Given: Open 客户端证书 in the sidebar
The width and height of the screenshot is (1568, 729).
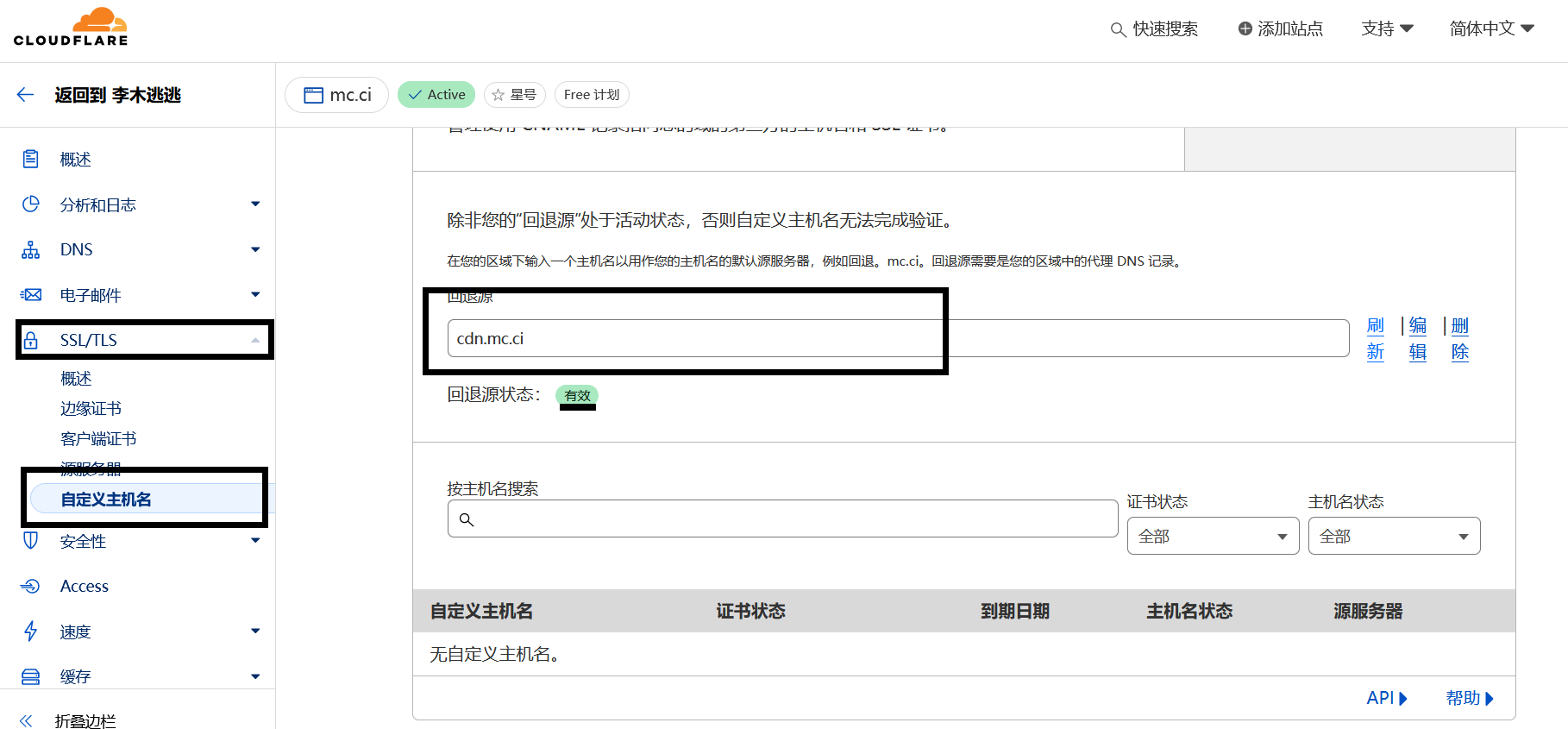Looking at the screenshot, I should pos(98,439).
